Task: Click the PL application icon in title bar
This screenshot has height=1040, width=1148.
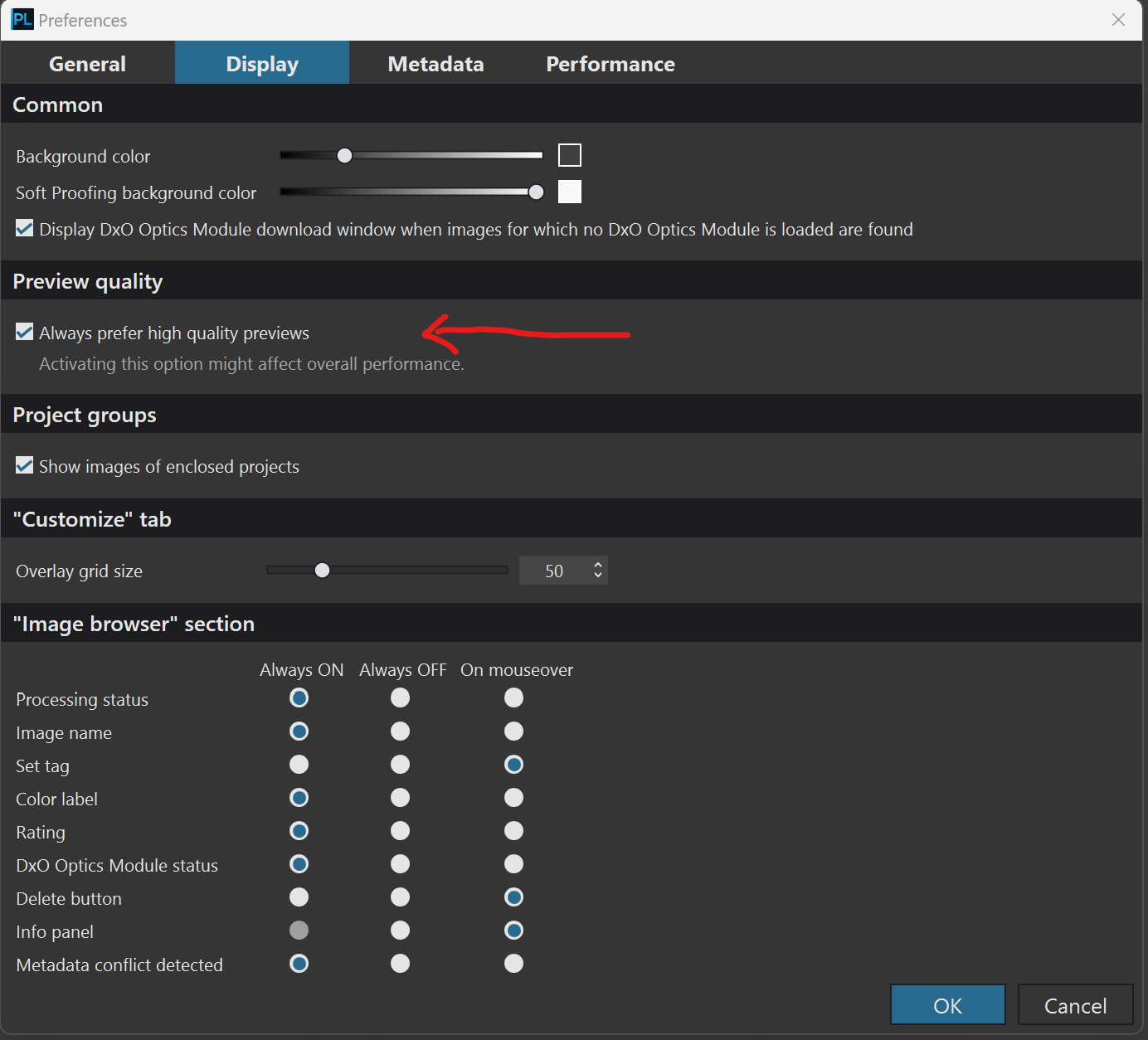Action: point(22,19)
